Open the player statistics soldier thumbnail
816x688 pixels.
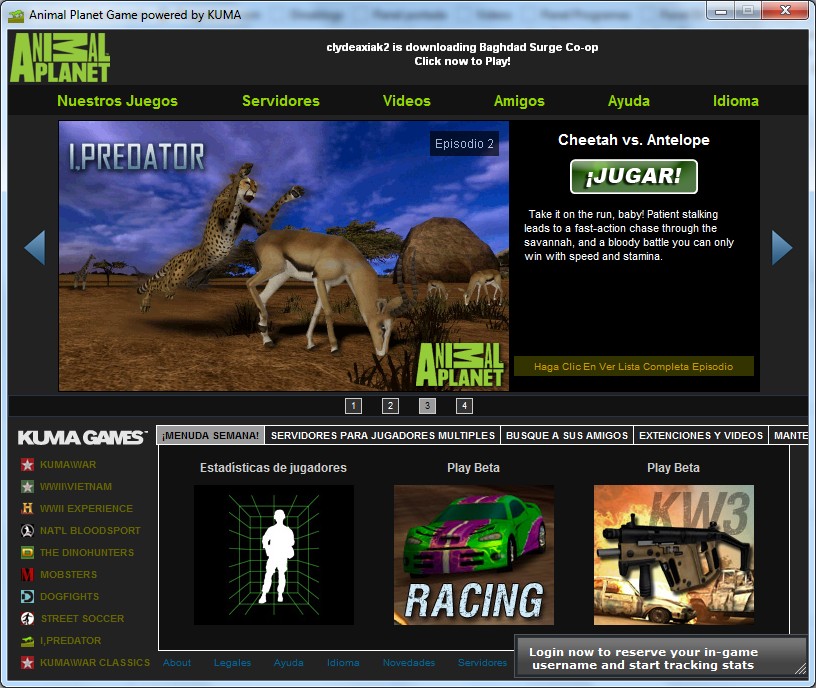click(x=274, y=555)
